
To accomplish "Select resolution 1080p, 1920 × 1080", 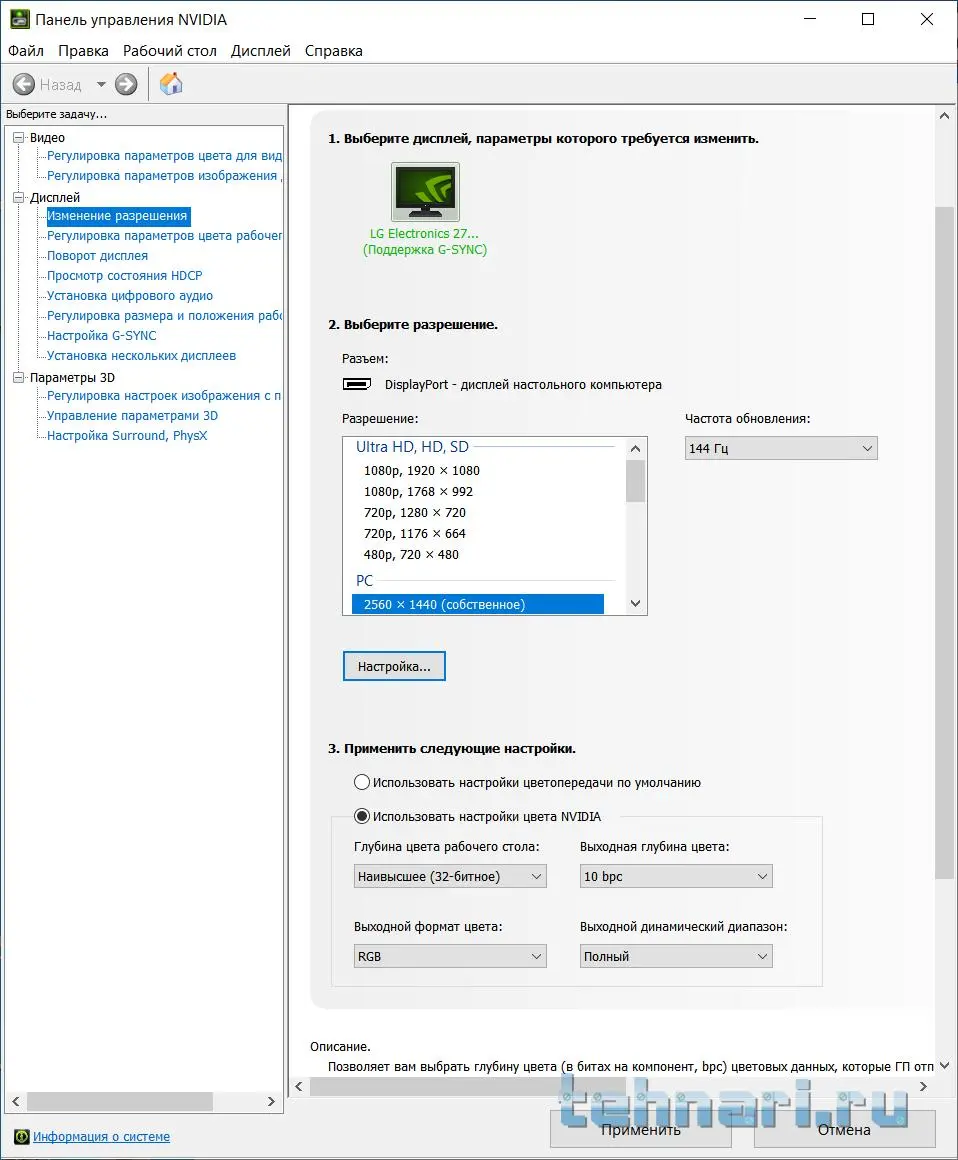I will tap(422, 471).
